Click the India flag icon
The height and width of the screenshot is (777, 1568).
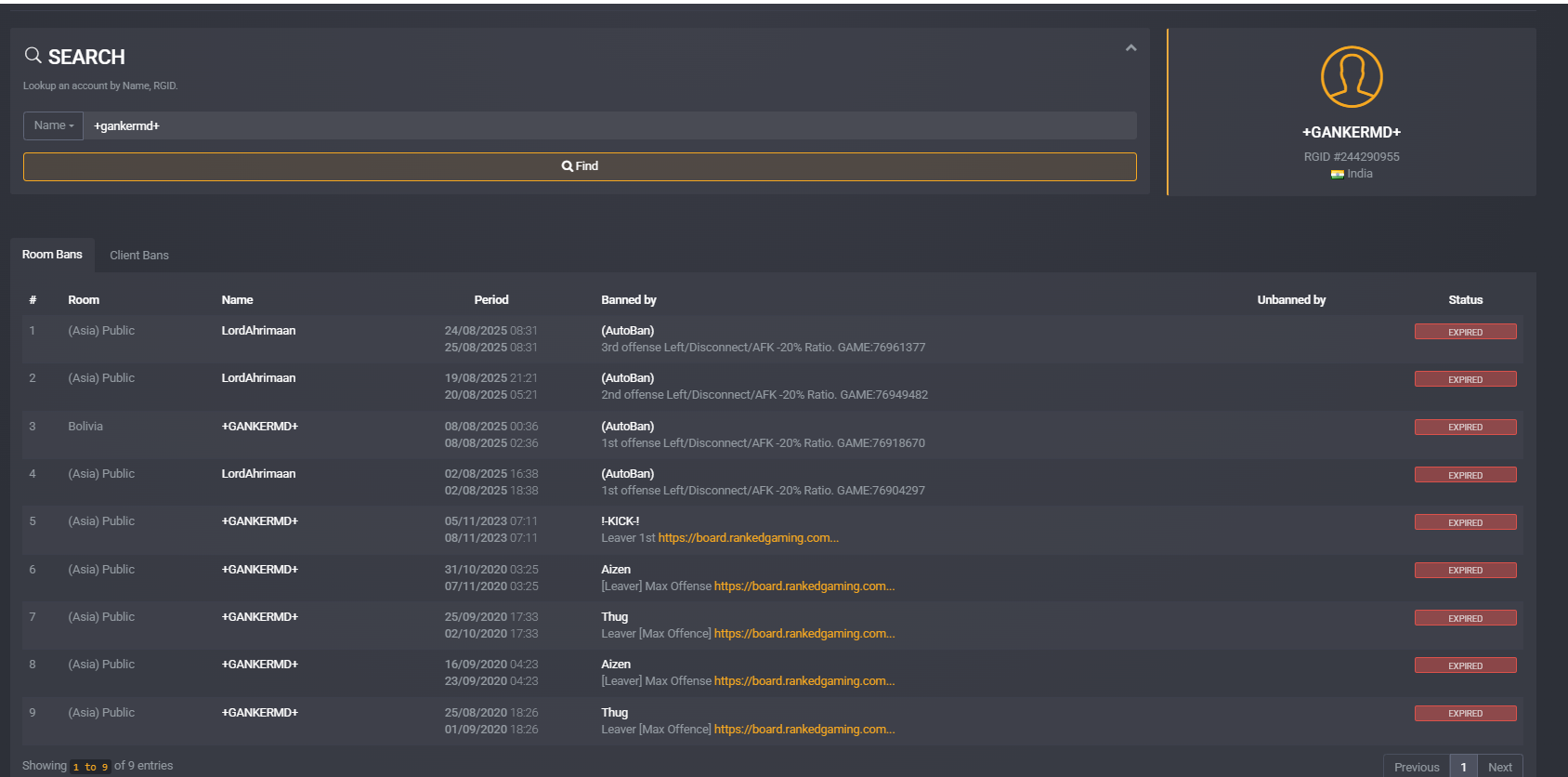click(1337, 174)
